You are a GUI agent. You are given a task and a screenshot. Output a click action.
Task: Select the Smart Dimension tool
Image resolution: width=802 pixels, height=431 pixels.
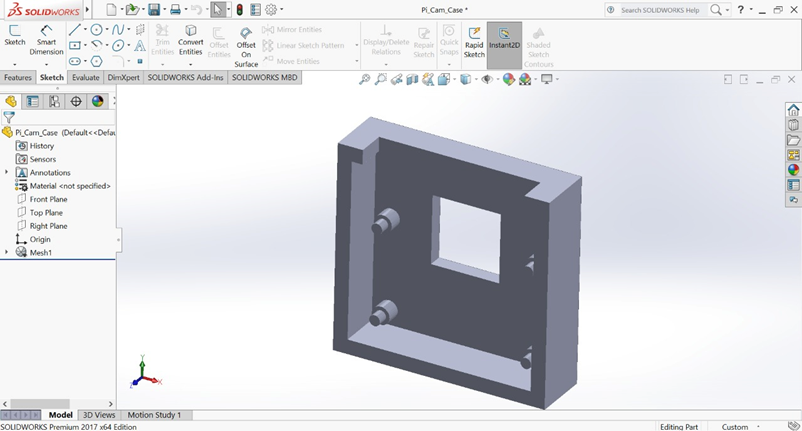point(46,40)
